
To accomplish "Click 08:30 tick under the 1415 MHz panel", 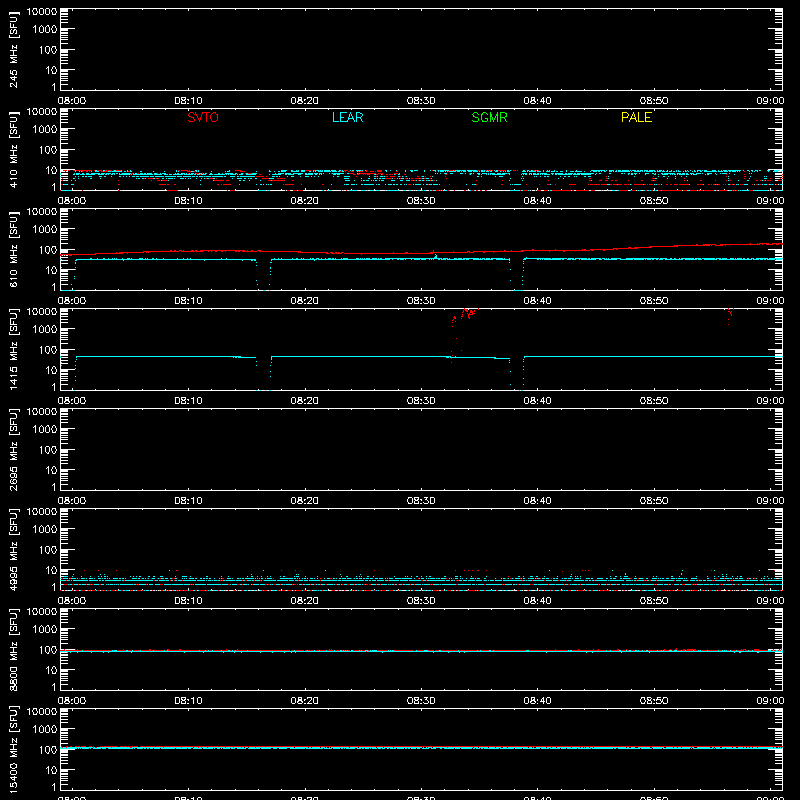I will coord(421,401).
